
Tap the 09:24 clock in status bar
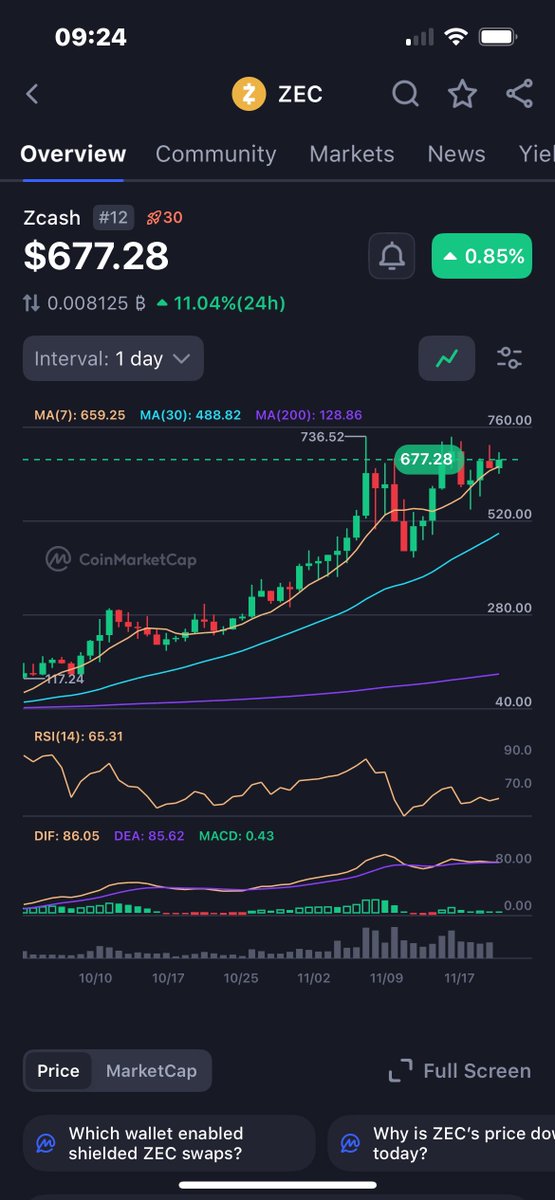click(x=90, y=38)
